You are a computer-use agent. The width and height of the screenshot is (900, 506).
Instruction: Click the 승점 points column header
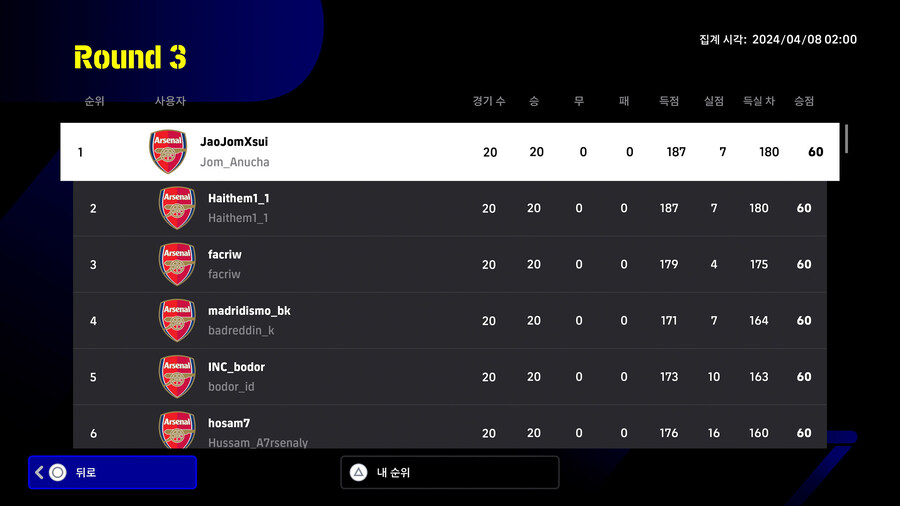(x=804, y=101)
